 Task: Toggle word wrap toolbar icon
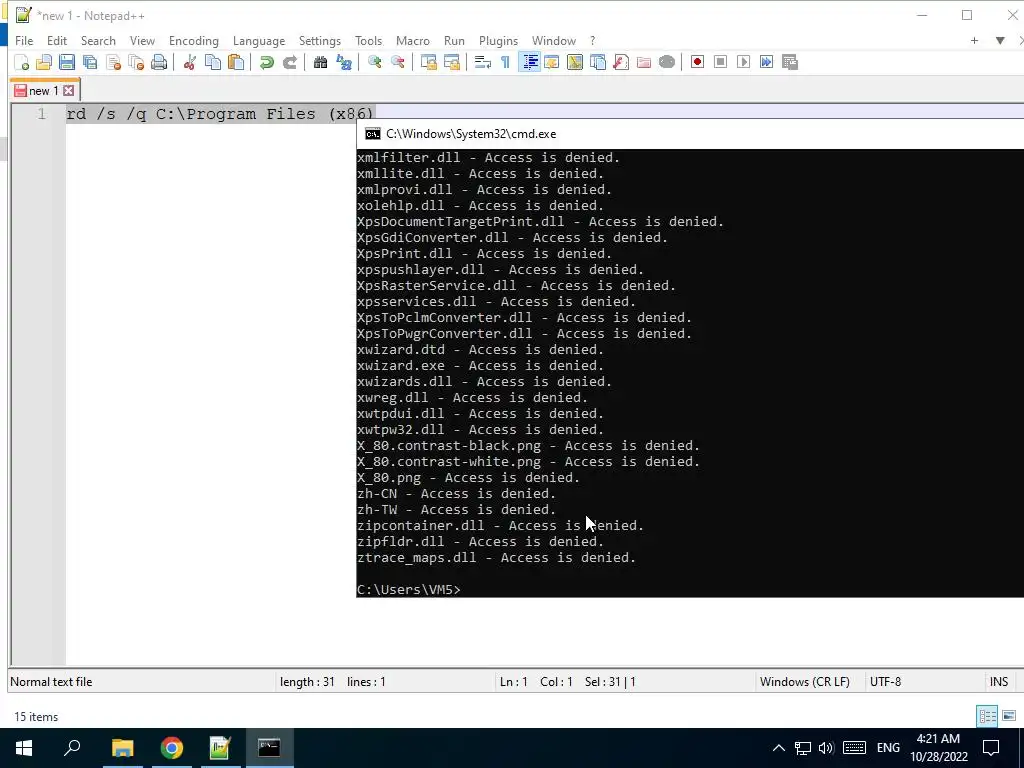coord(482,62)
